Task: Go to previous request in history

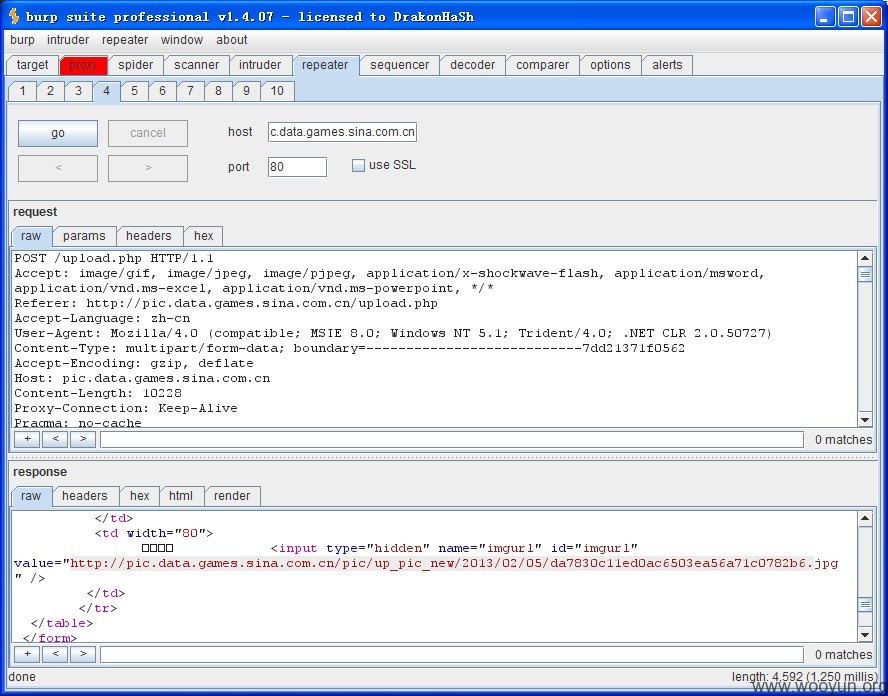Action: click(x=58, y=168)
